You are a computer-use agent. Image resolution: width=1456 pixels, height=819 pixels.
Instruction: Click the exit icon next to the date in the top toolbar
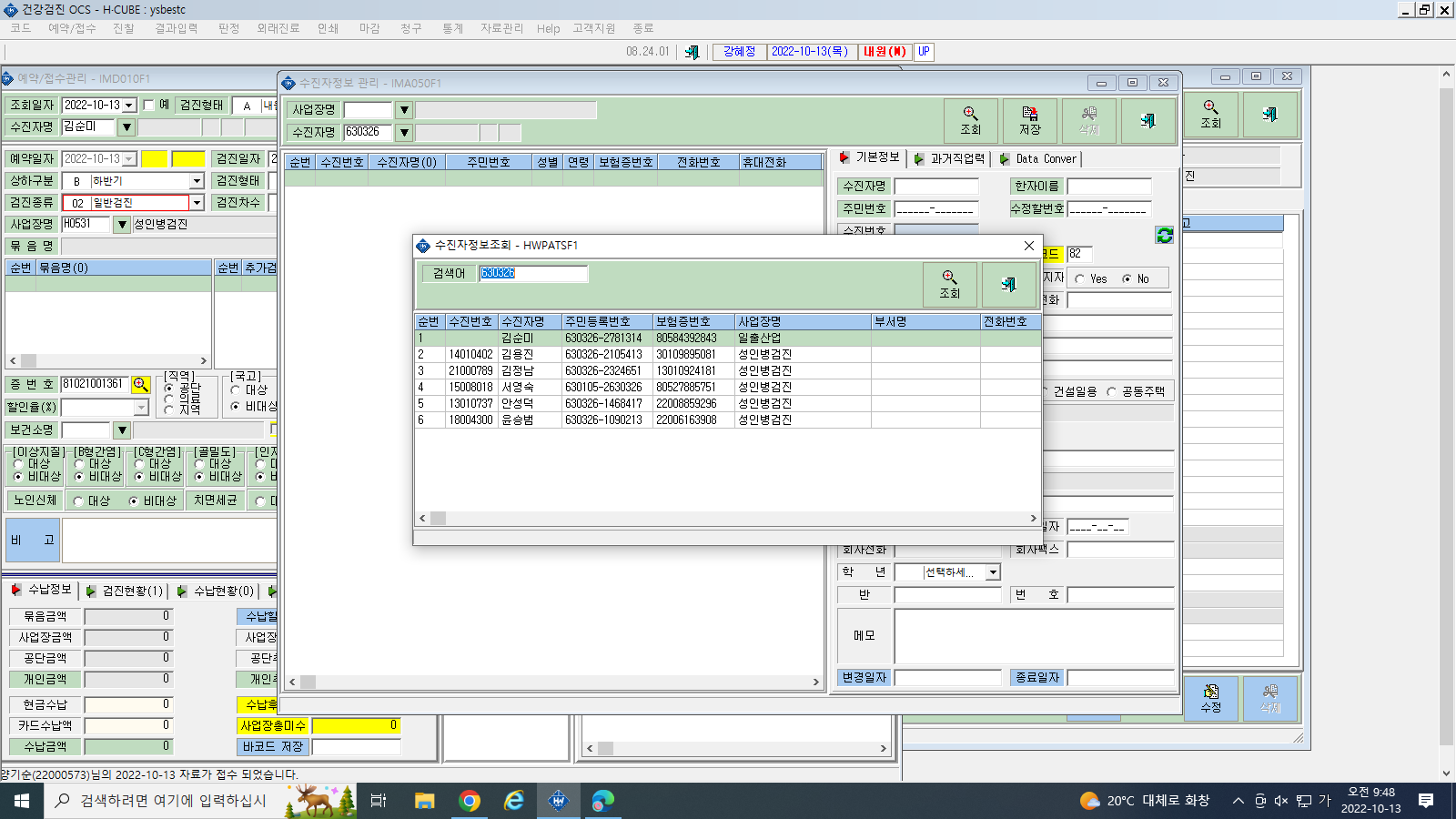(693, 52)
